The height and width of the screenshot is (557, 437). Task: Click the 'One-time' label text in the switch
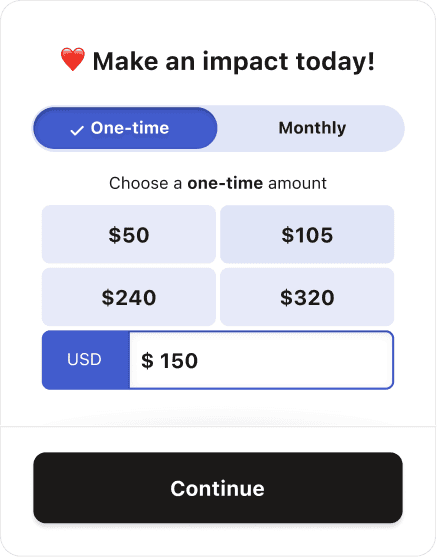[x=130, y=128]
